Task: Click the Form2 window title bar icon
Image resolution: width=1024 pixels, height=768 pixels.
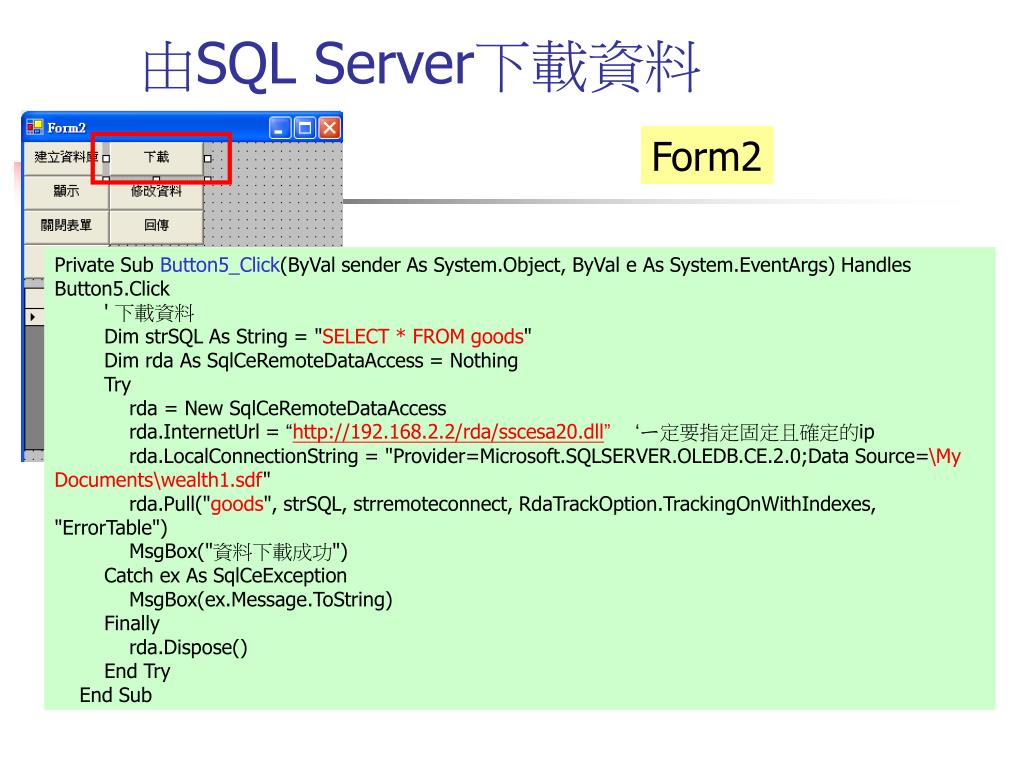Action: click(35, 127)
